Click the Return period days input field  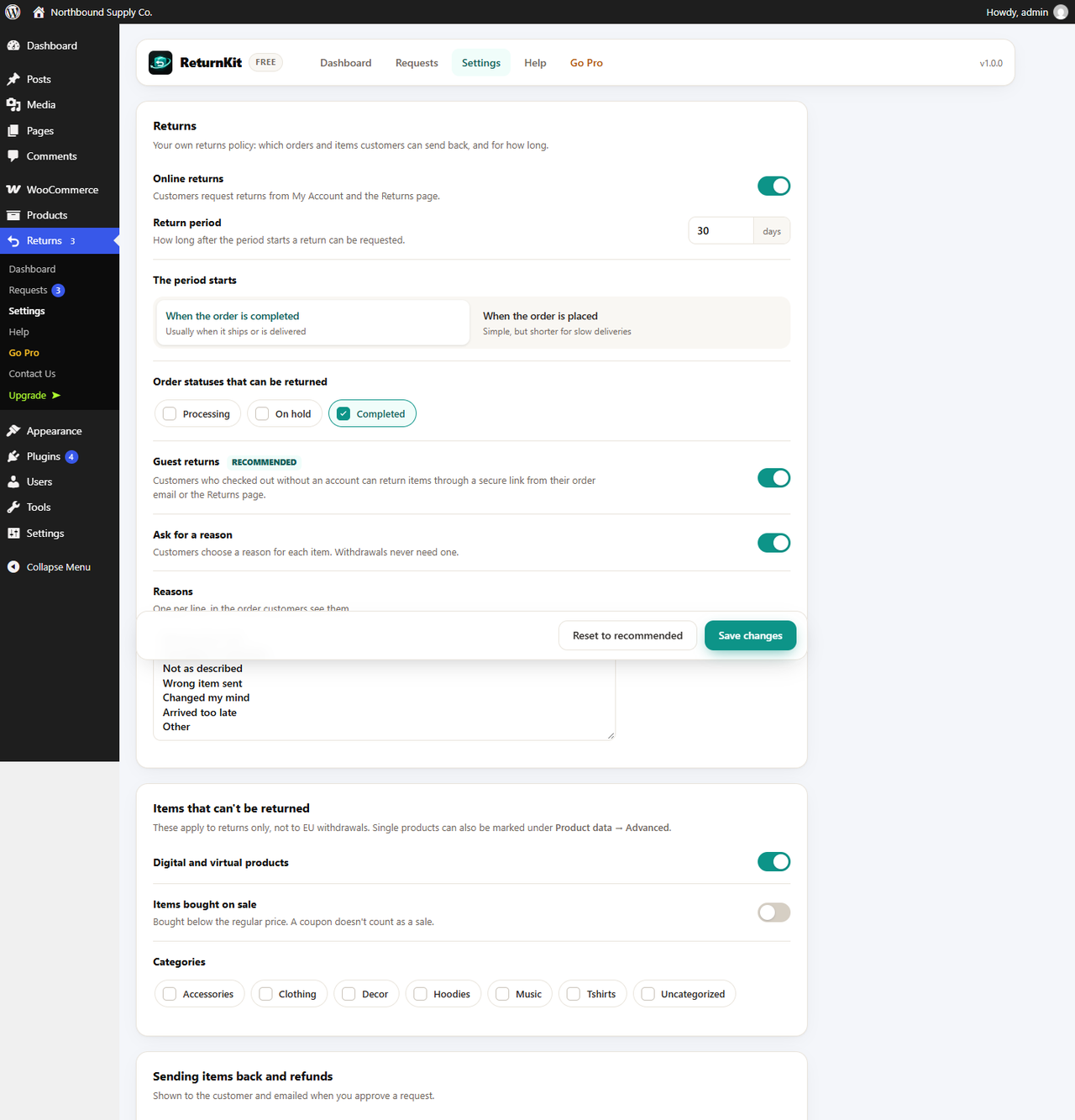click(x=721, y=231)
